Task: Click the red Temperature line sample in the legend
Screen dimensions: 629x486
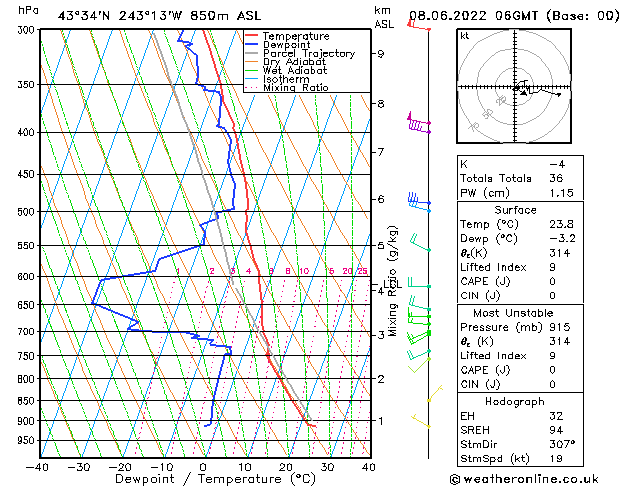Action: coord(252,36)
